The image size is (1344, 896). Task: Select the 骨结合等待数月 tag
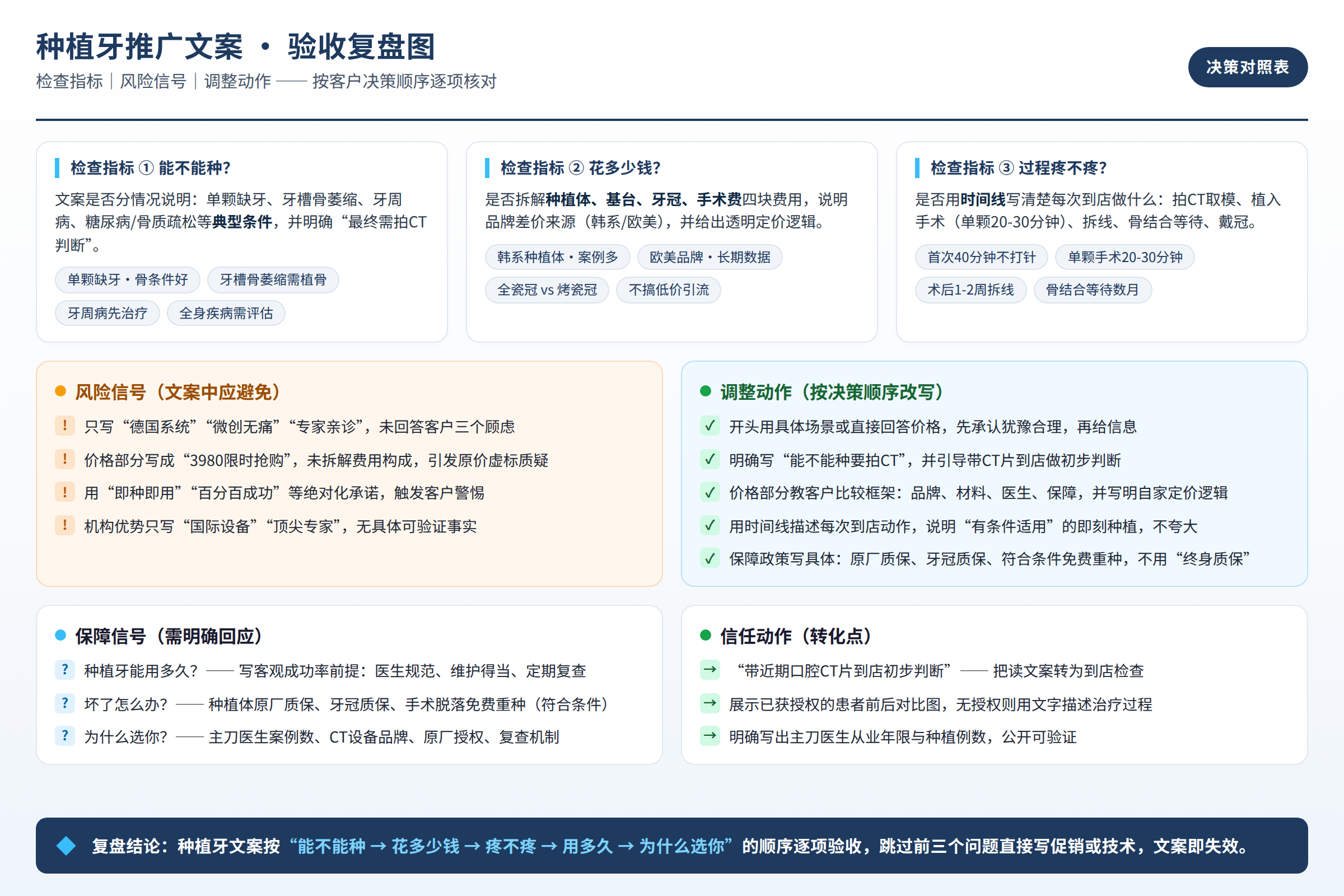pos(1093,290)
